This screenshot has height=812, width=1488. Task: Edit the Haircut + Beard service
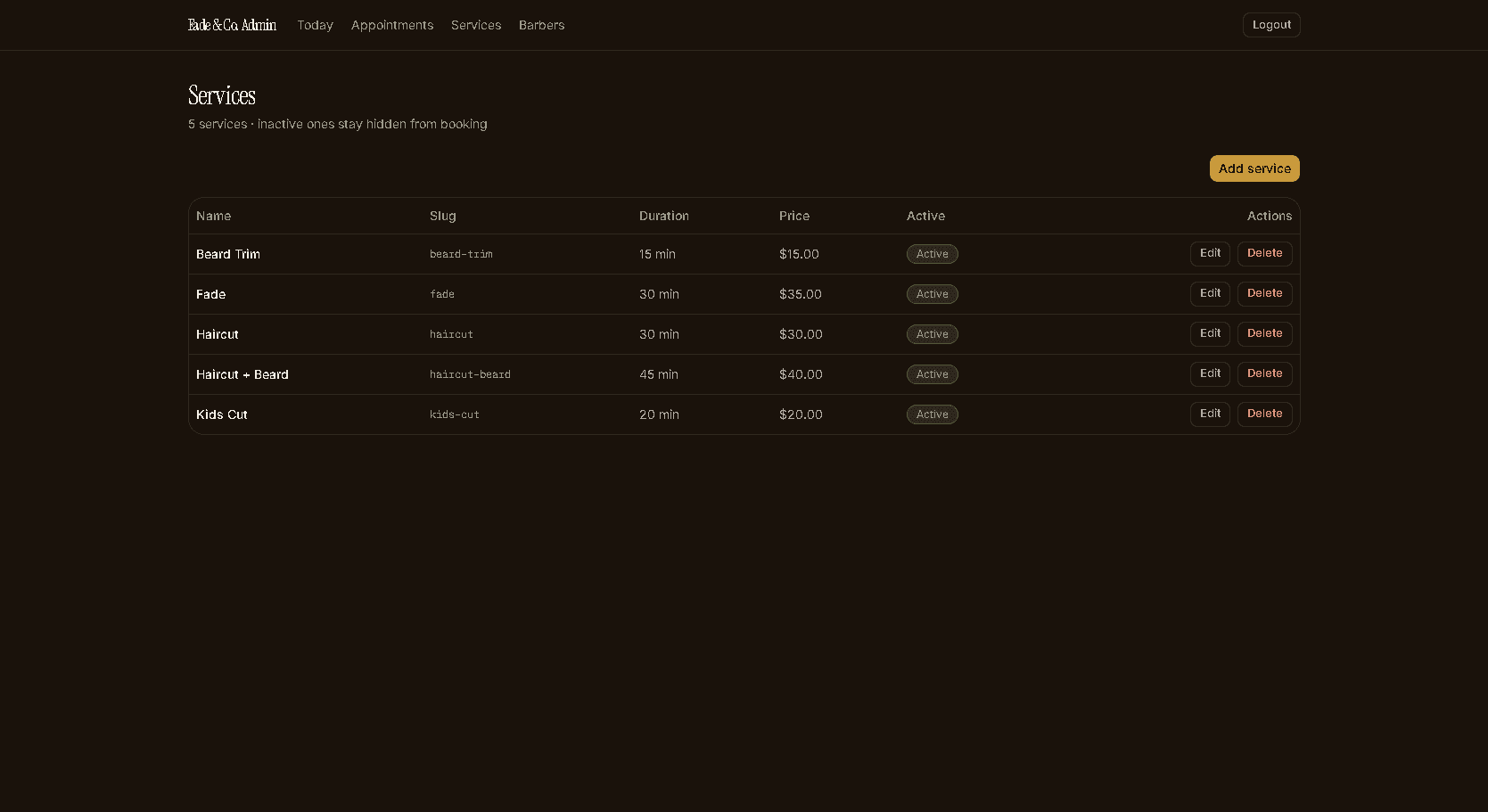pyautogui.click(x=1210, y=373)
